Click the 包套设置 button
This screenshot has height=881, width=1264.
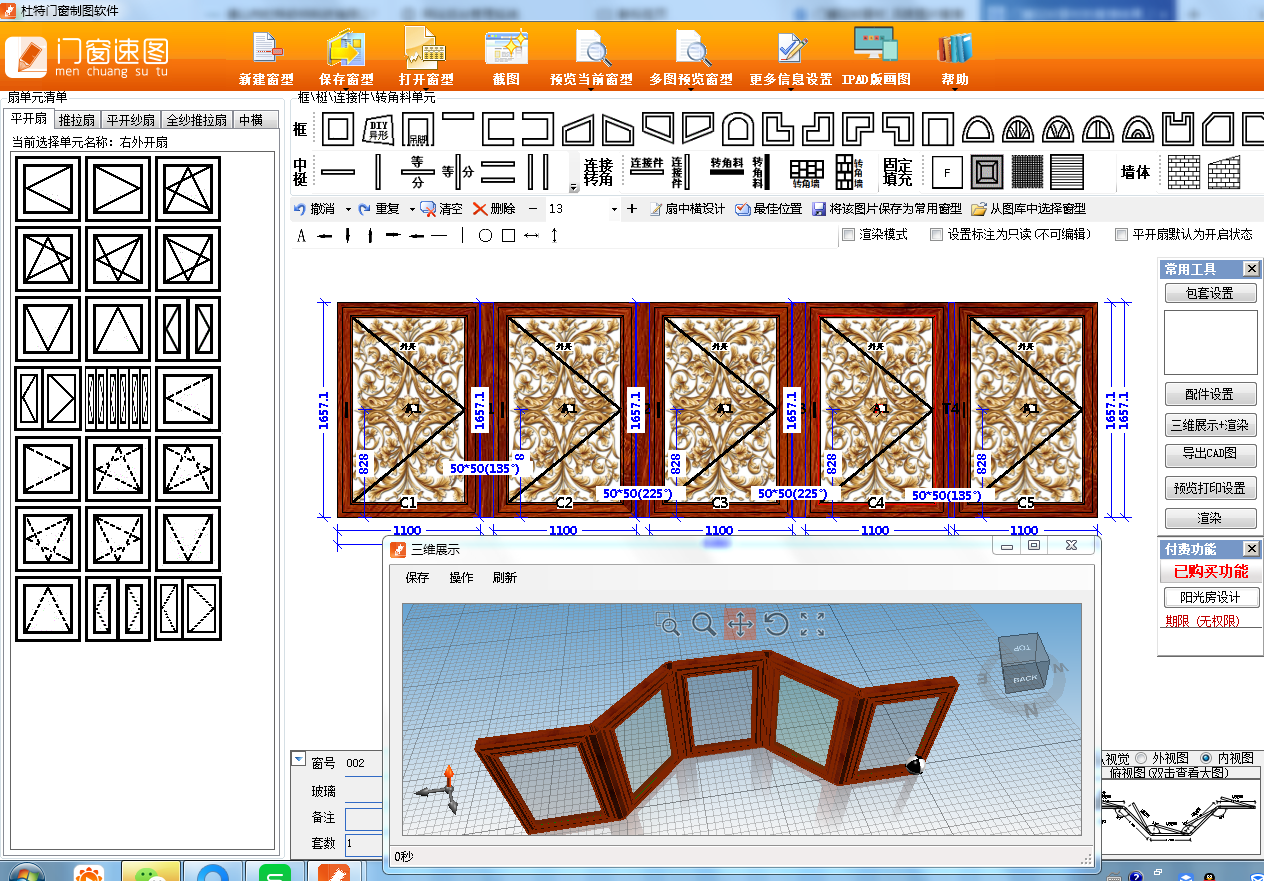[x=1210, y=293]
